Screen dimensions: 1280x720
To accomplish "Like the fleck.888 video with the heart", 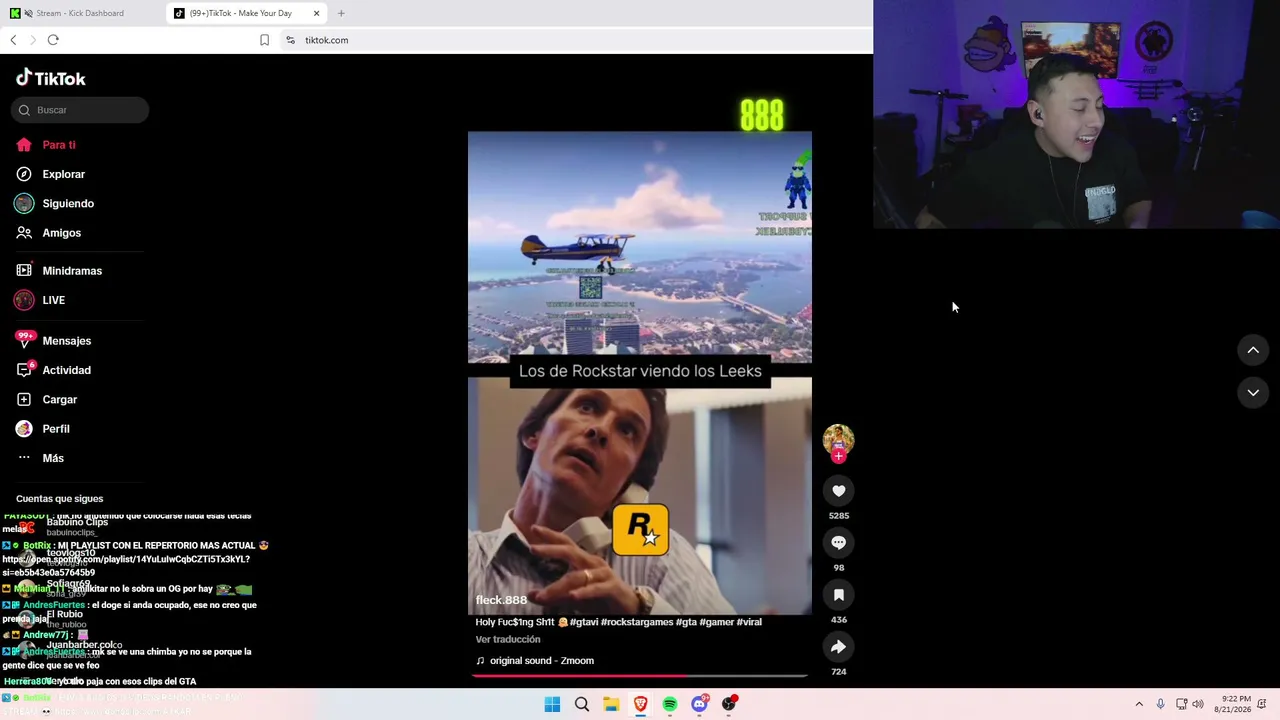I will (838, 491).
